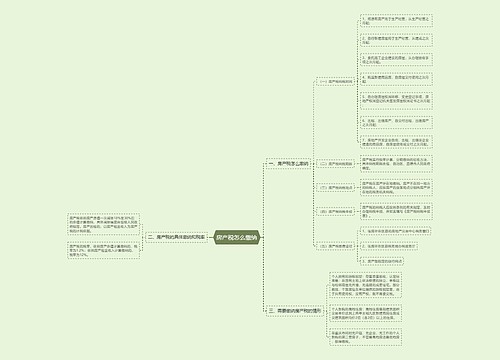Select branch 一、房产税怎么缴纳
This screenshot has width=500, height=360.
tap(289, 164)
